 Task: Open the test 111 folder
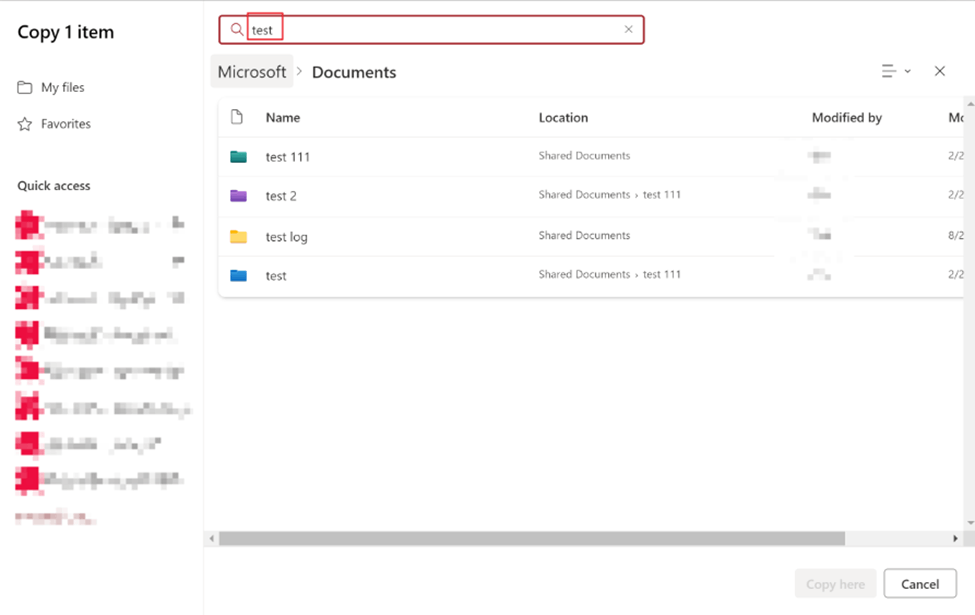(x=288, y=157)
